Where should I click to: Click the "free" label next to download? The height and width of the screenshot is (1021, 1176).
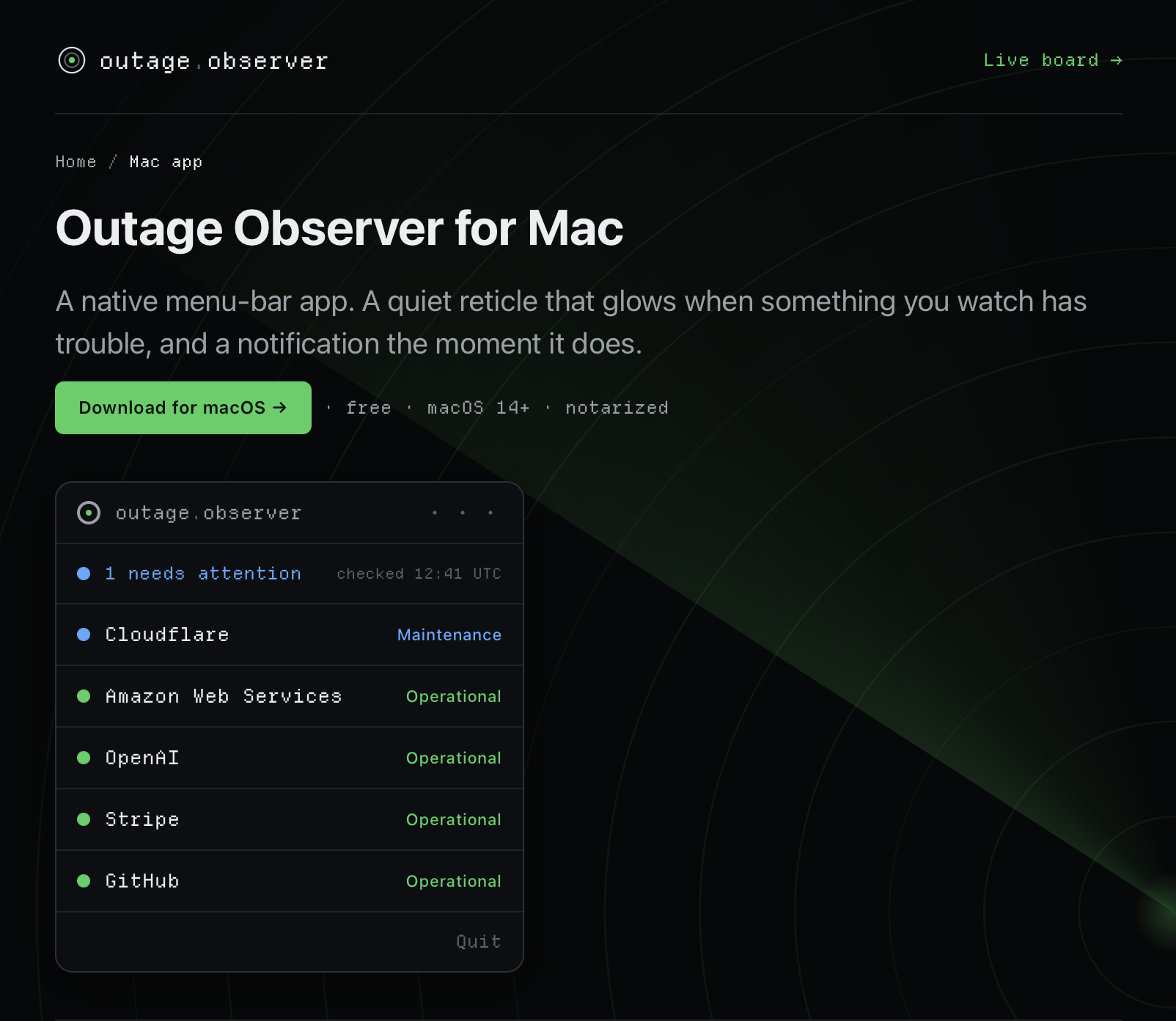pyautogui.click(x=368, y=408)
